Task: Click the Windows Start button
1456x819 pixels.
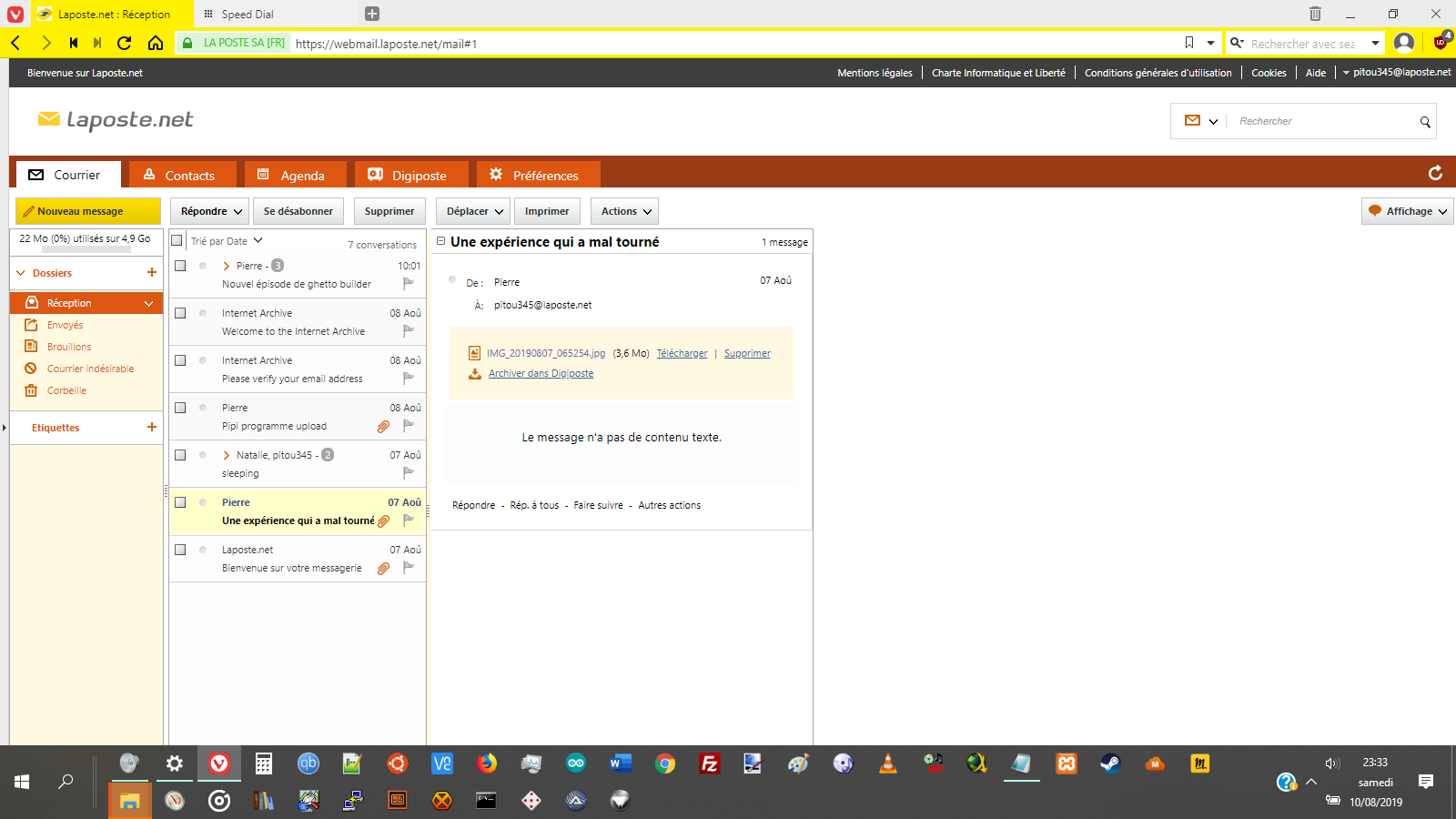Action: (x=22, y=782)
